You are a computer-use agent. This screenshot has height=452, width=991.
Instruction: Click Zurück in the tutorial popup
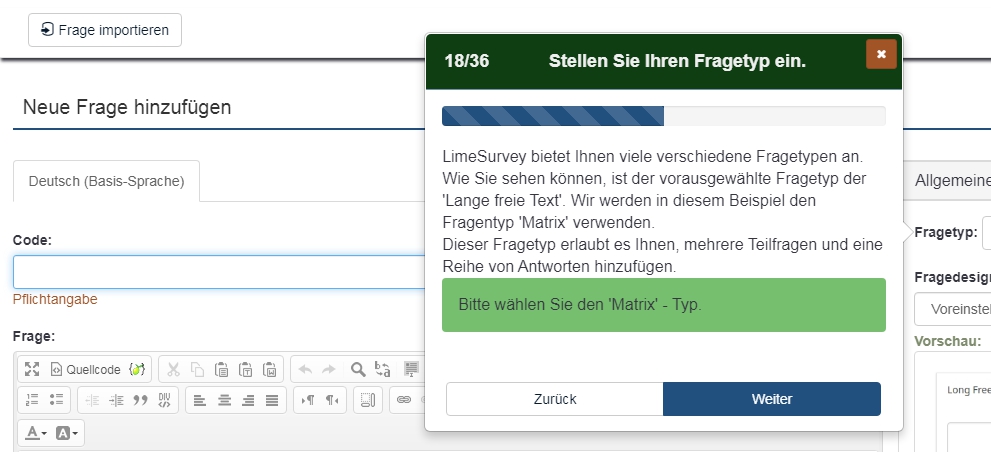(x=554, y=399)
